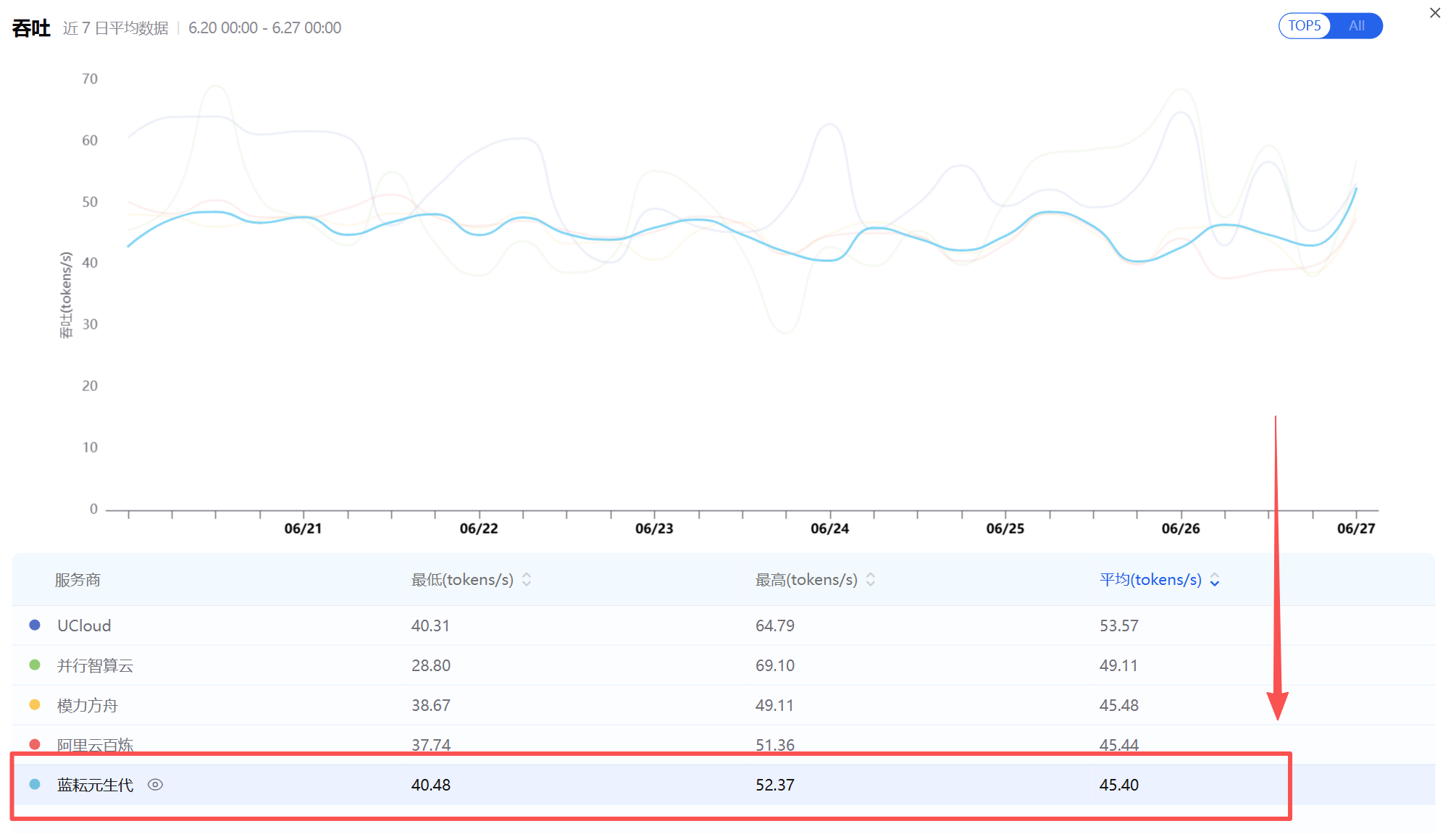Click UCloud highest value 64.79
Viewport: 1456px width, 834px height.
coord(775,625)
